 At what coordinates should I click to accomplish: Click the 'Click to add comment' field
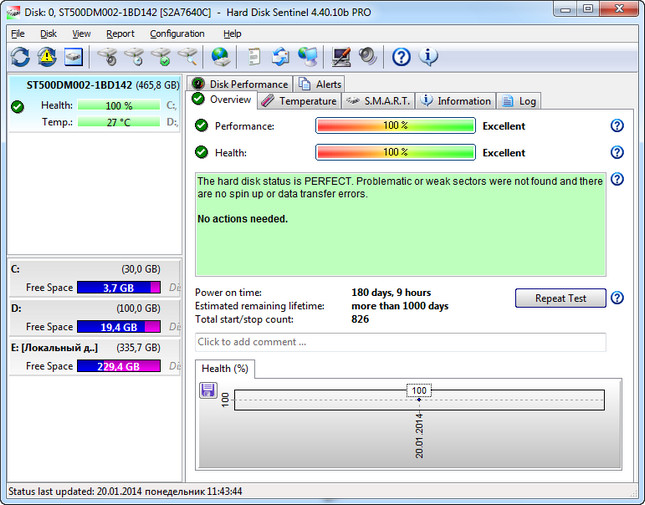(400, 342)
